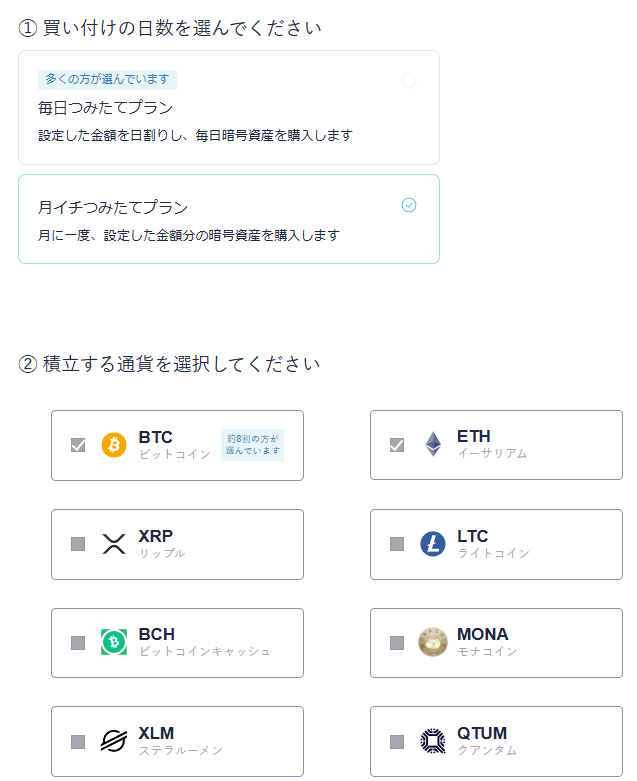Click the XRP Ripple logo icon
Screen dimensions: 637x781
pos(114,544)
